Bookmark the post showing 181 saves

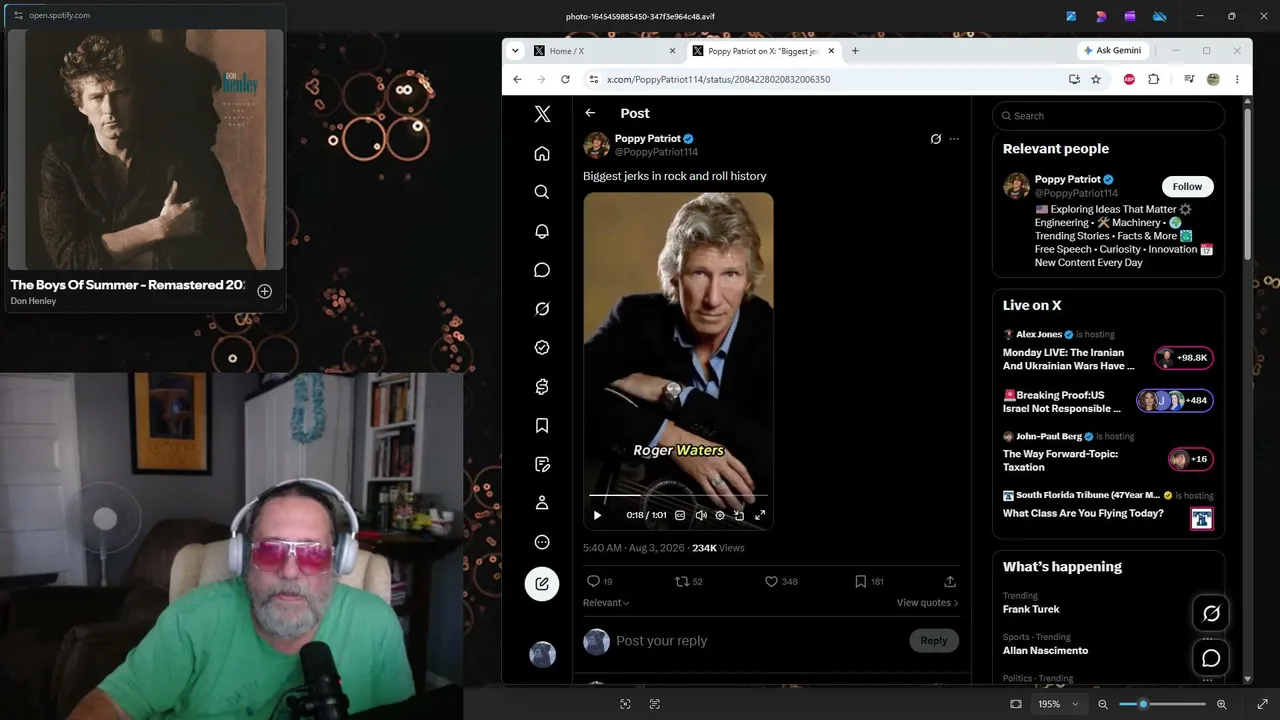[860, 581]
